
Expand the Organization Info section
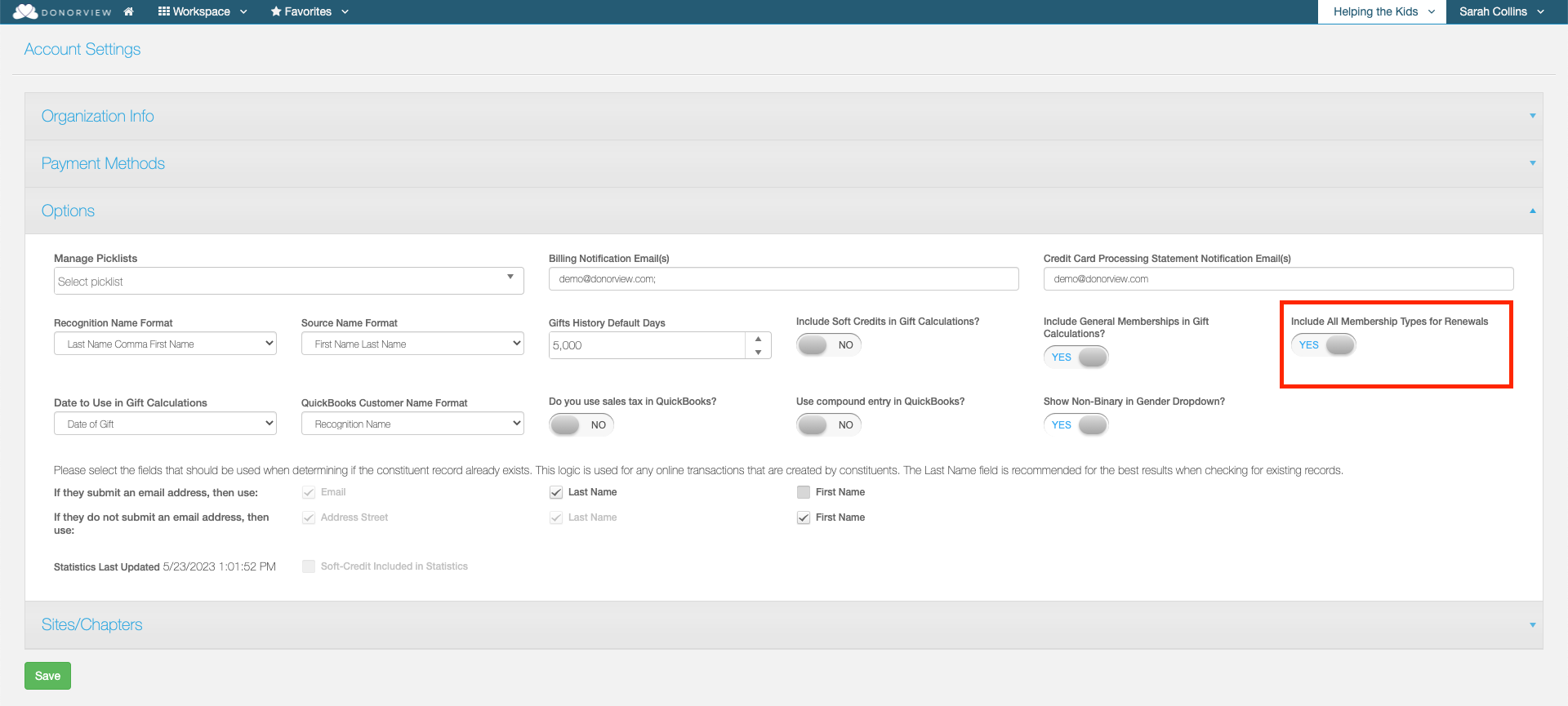click(784, 116)
